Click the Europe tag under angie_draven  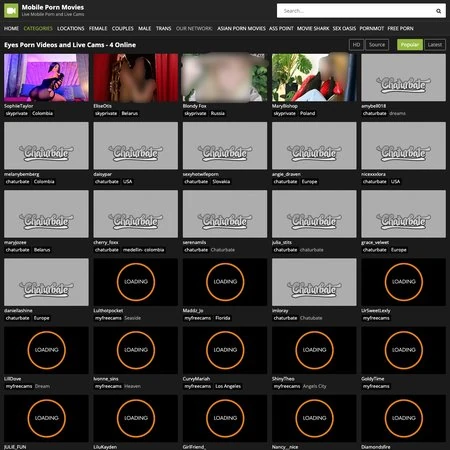pyautogui.click(x=309, y=182)
